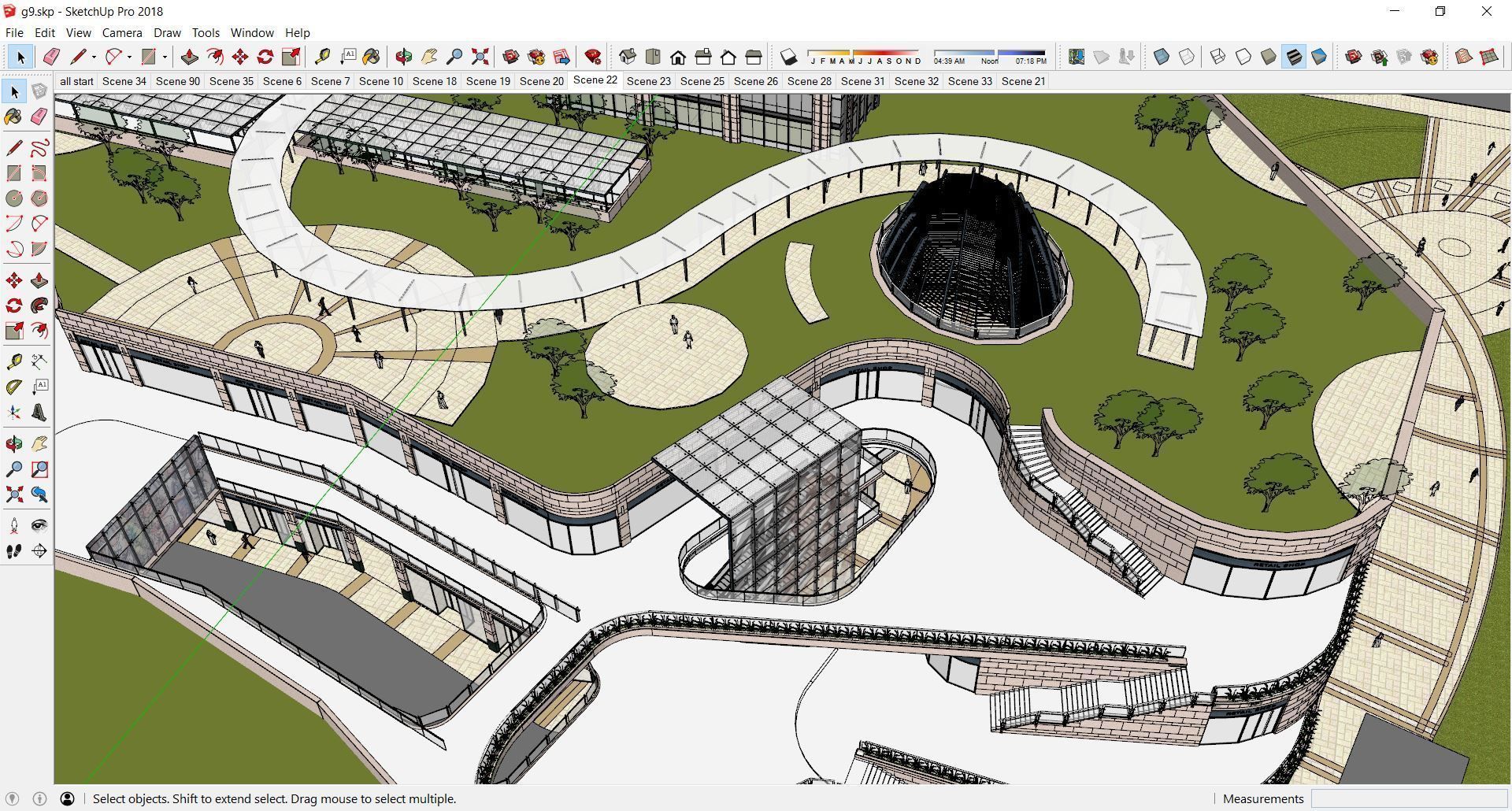Click the geo-location status icon
The height and width of the screenshot is (811, 1512).
[x=13, y=798]
